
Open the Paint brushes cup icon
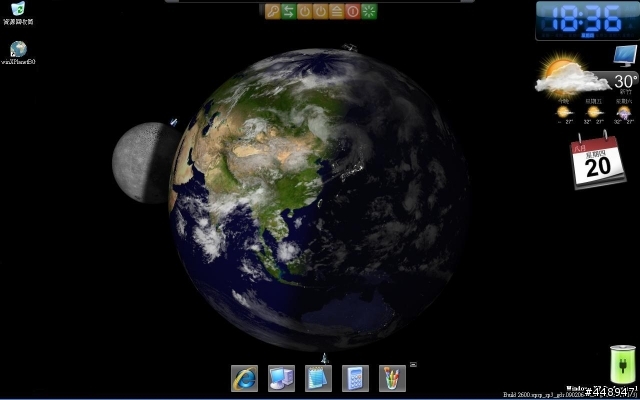(x=393, y=378)
